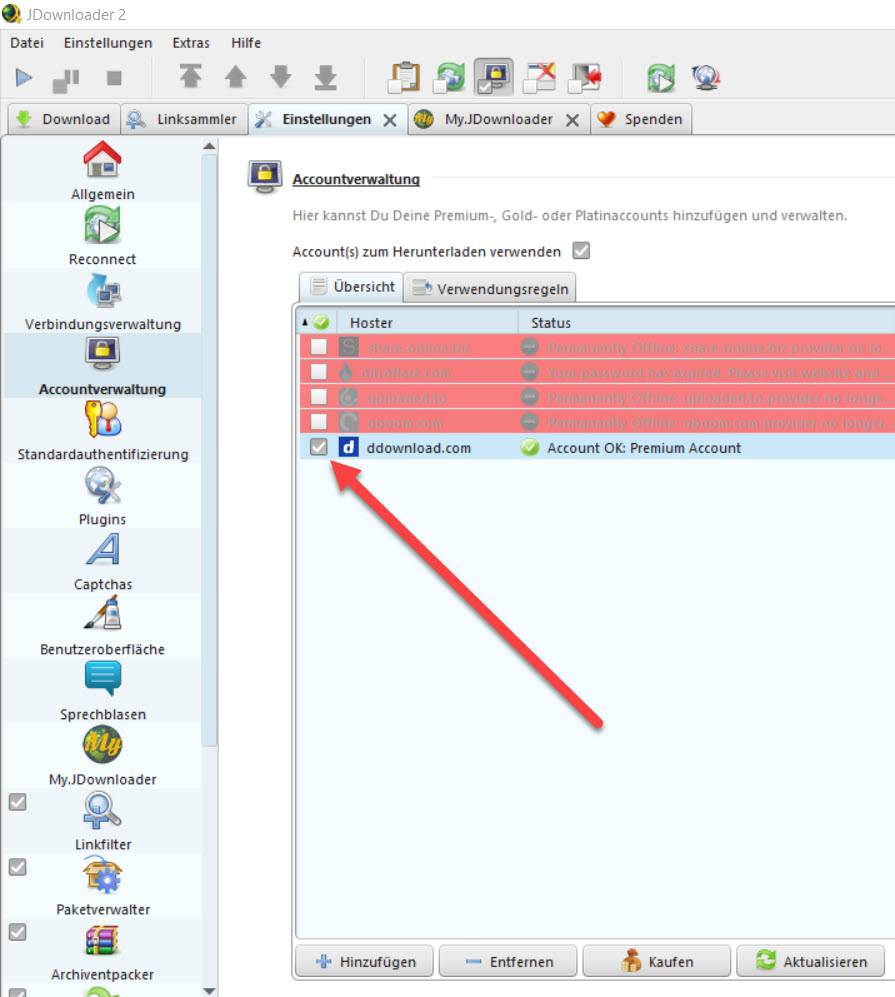The height and width of the screenshot is (997, 895).
Task: Toggle premium accounts toolbar icon
Action: (x=494, y=78)
